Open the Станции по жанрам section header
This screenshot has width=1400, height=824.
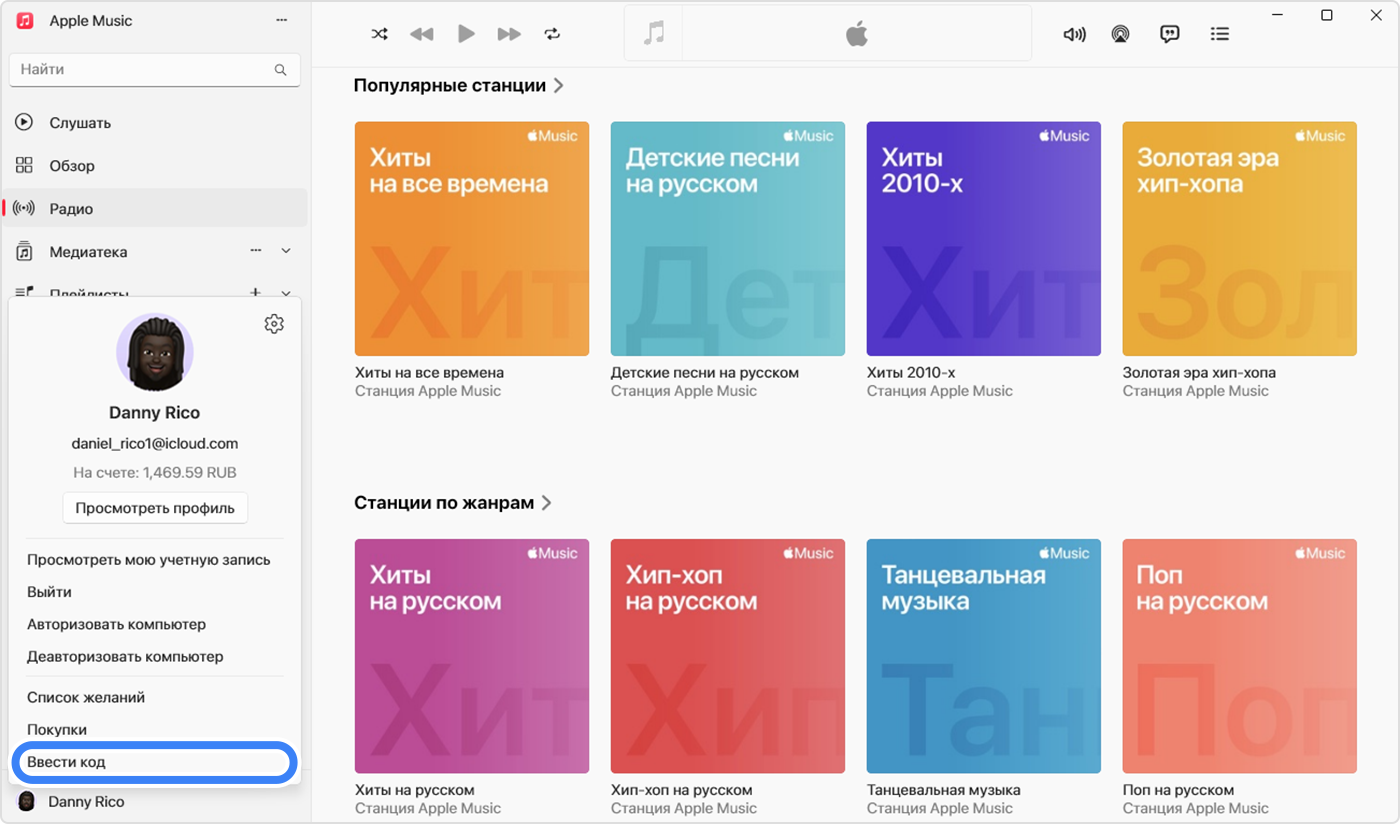[453, 503]
